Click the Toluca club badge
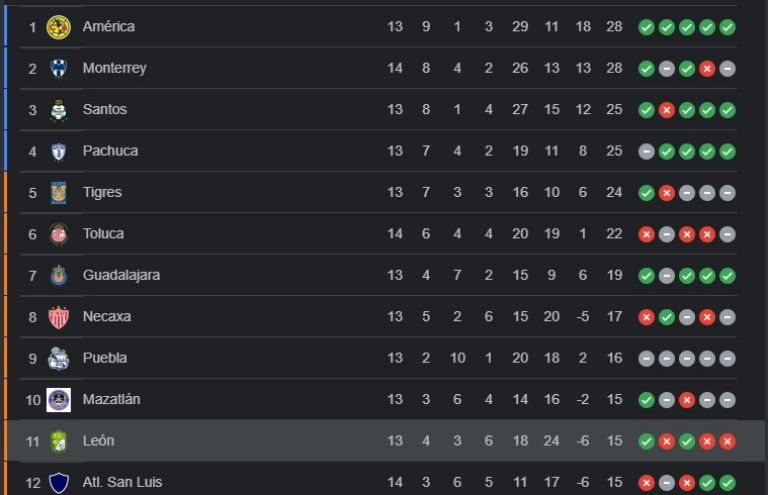Image resolution: width=768 pixels, height=495 pixels. (59, 234)
